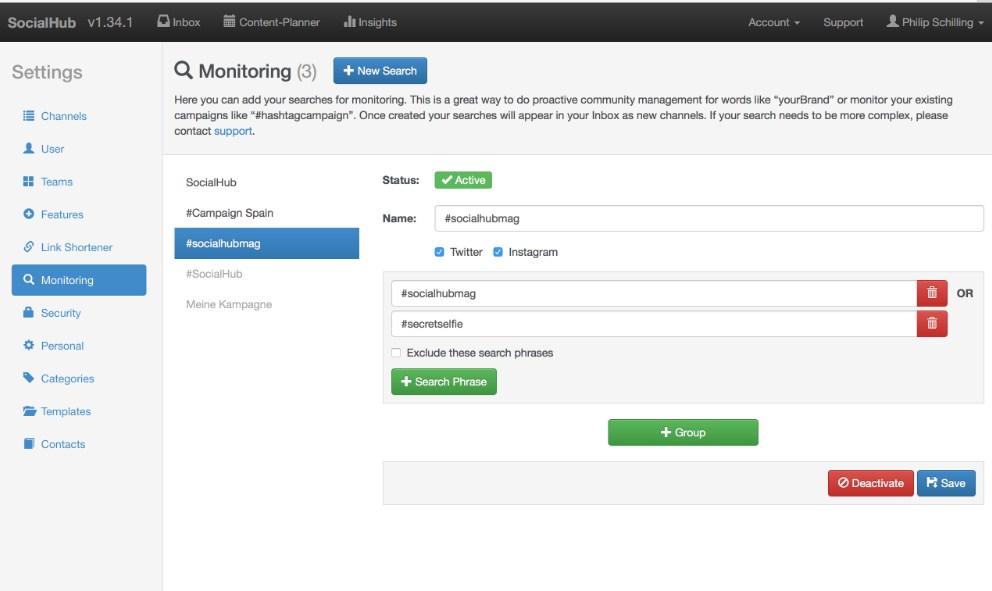Click the Personal gear icon
Screen dimensions: 992x591
28,345
